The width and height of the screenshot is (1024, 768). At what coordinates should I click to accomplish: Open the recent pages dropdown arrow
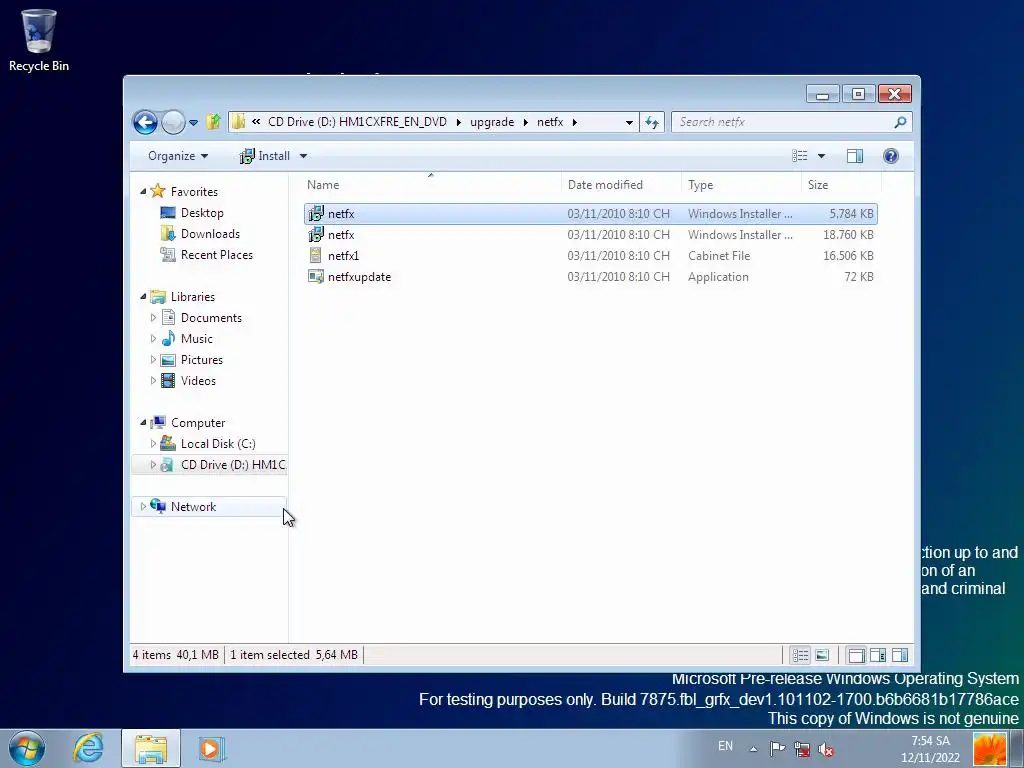tap(193, 122)
